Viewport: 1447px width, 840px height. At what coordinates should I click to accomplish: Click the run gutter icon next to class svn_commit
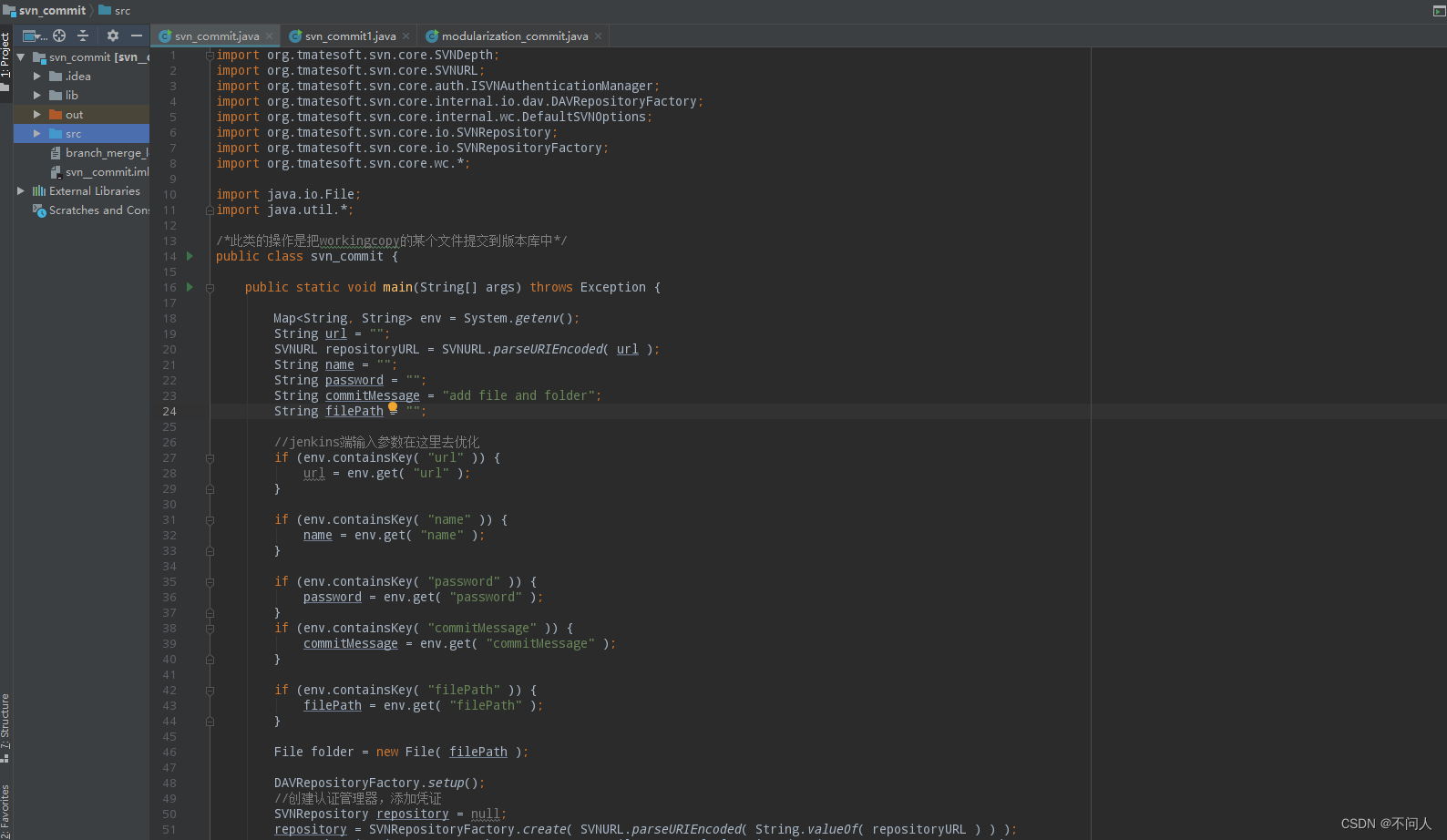190,256
